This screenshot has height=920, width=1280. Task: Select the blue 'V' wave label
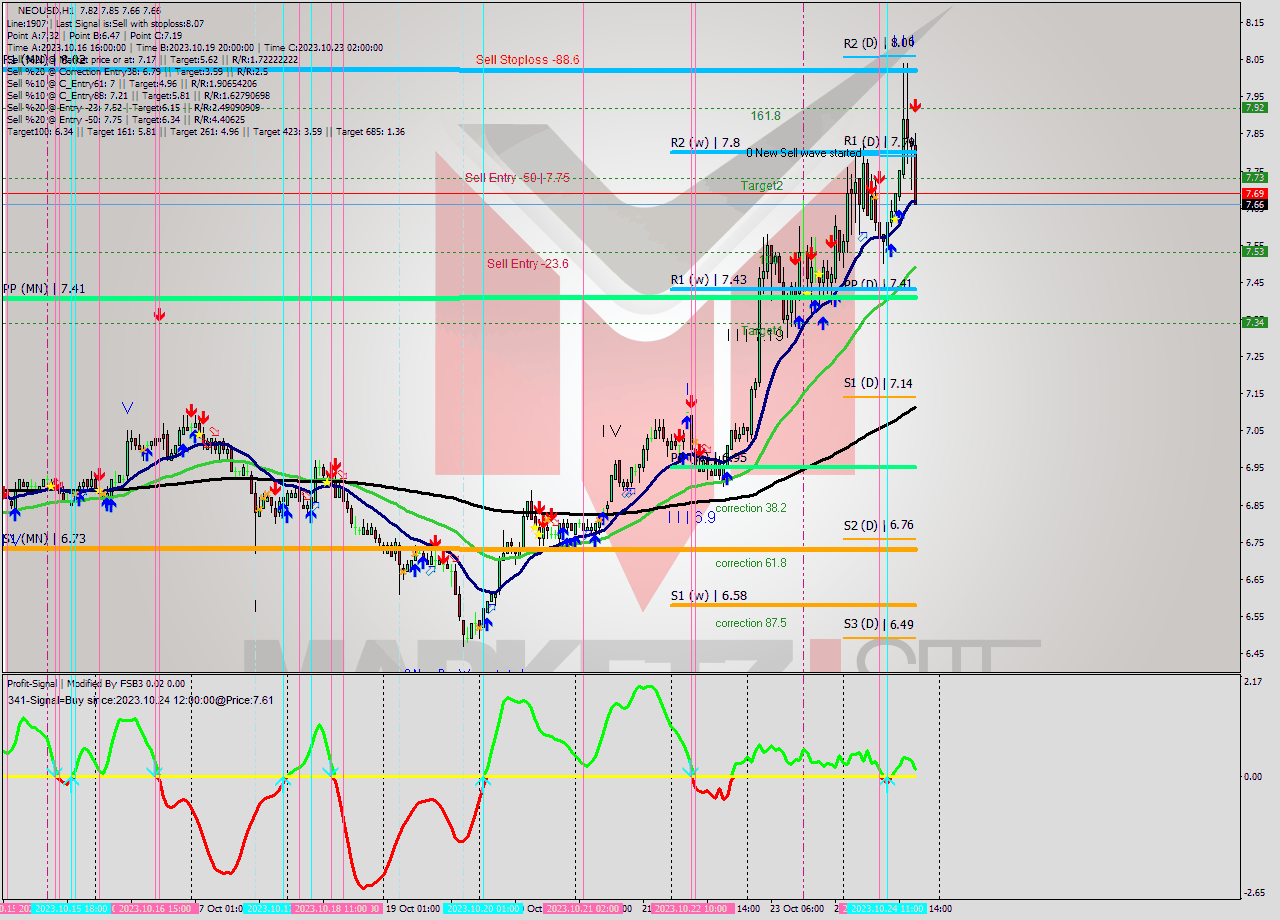[127, 408]
